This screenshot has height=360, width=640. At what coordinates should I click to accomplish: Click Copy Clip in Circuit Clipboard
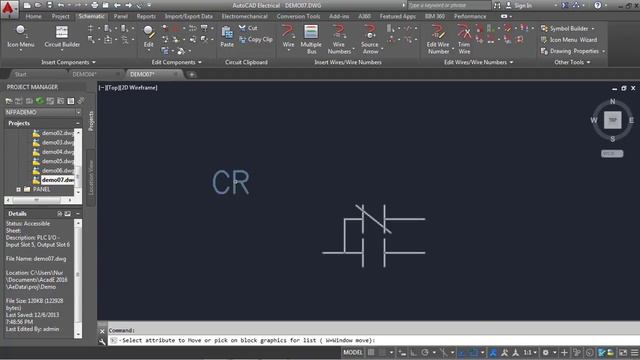click(256, 40)
